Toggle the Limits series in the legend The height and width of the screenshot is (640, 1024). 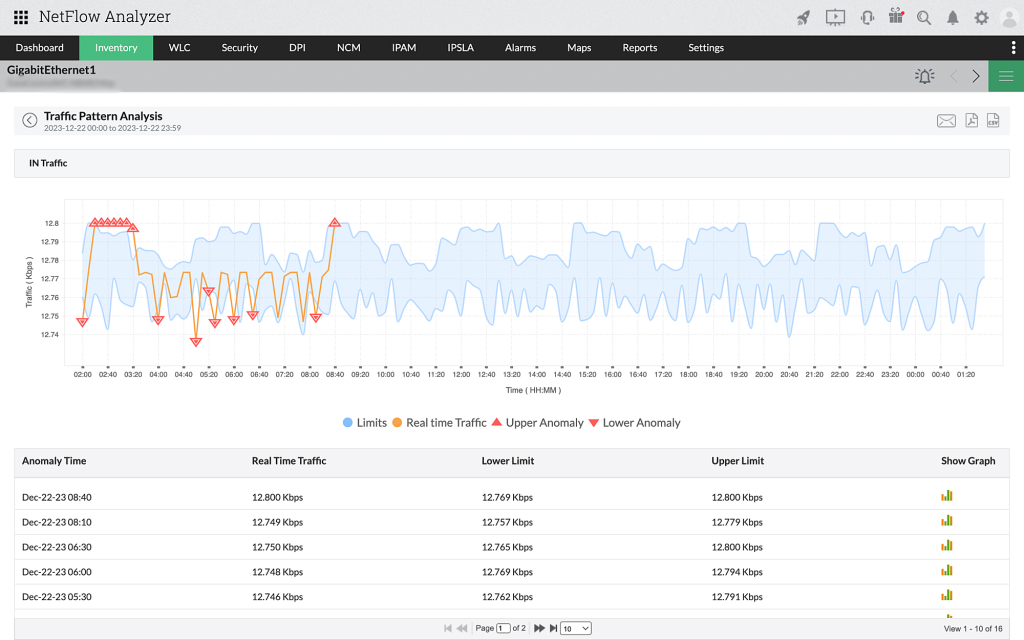(365, 422)
